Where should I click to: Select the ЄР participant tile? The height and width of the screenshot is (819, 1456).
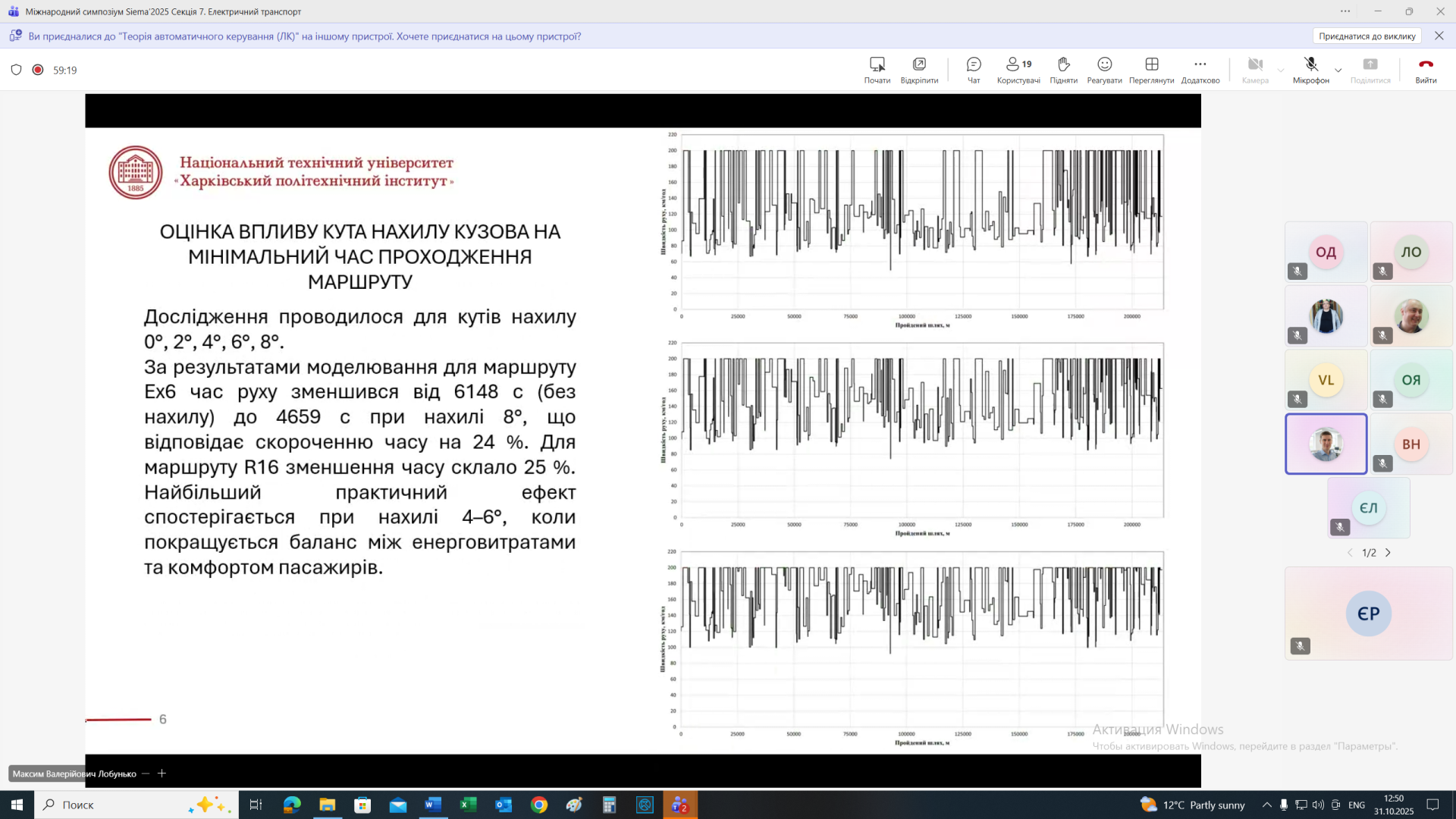tap(1368, 613)
